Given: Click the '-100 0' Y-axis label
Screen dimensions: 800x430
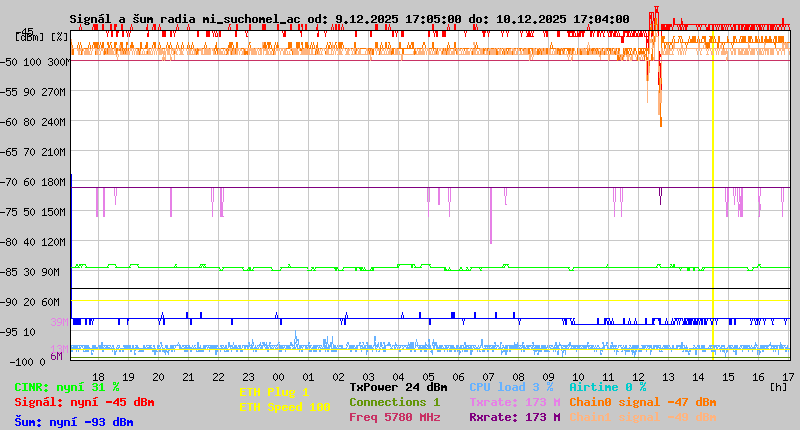Looking at the screenshot, I should (28, 362).
